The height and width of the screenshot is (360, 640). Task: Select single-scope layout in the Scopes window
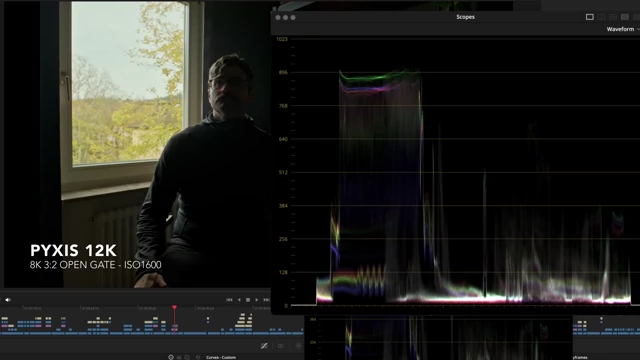(x=589, y=17)
